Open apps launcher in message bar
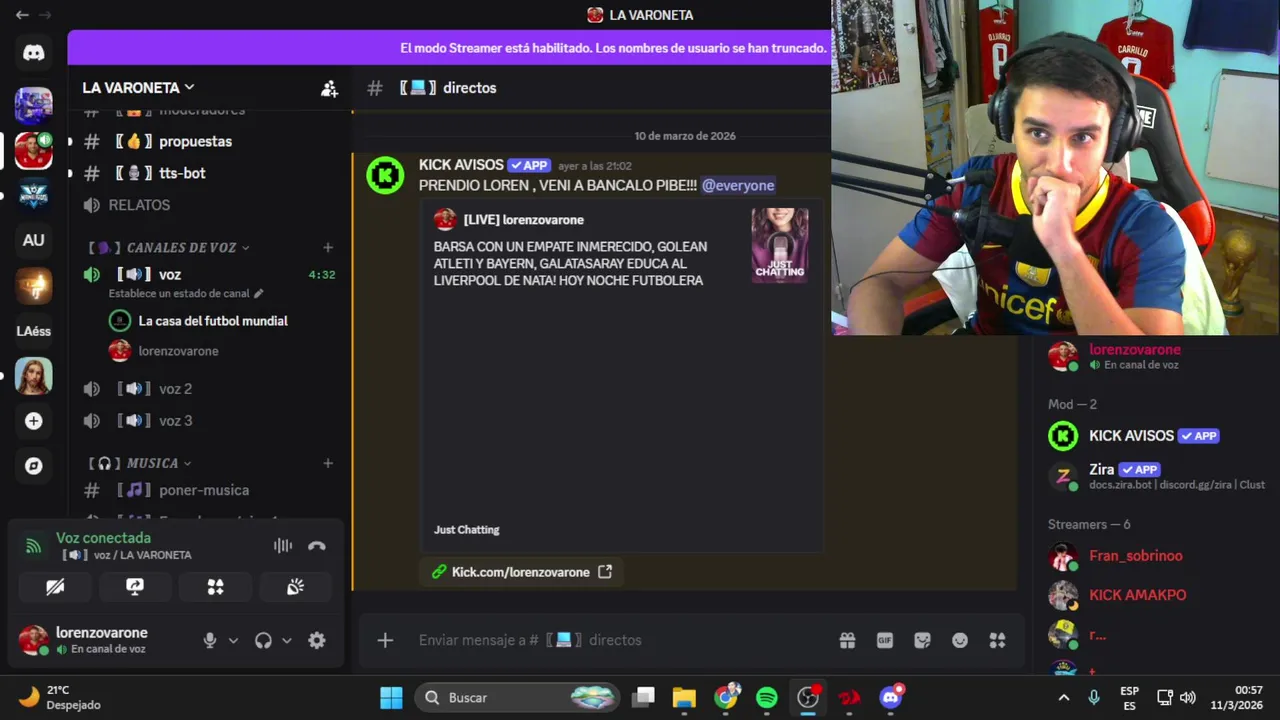Image resolution: width=1280 pixels, height=720 pixels. [997, 640]
